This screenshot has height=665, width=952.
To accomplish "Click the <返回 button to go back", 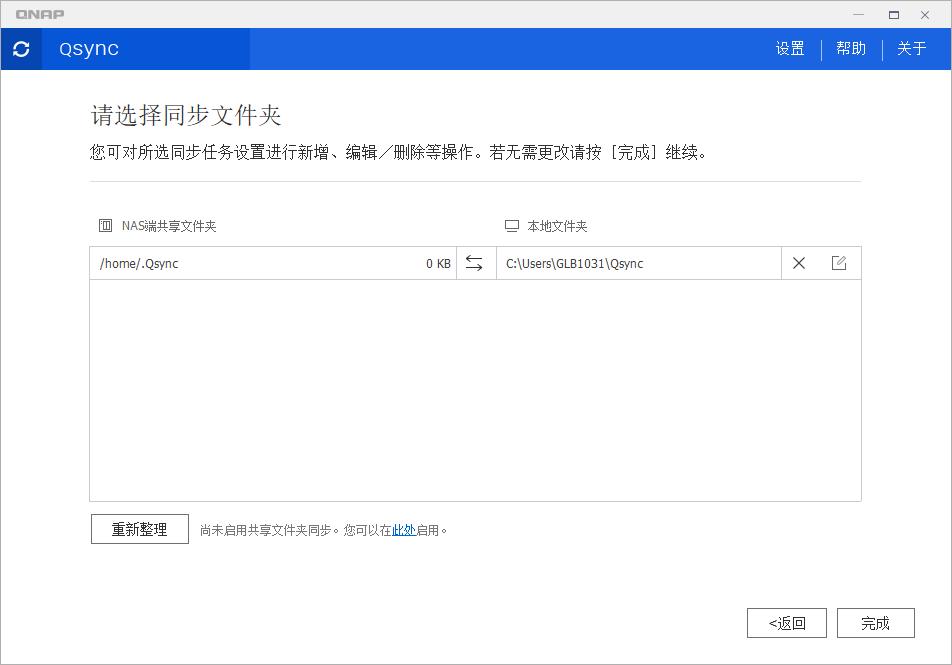I will [x=786, y=622].
